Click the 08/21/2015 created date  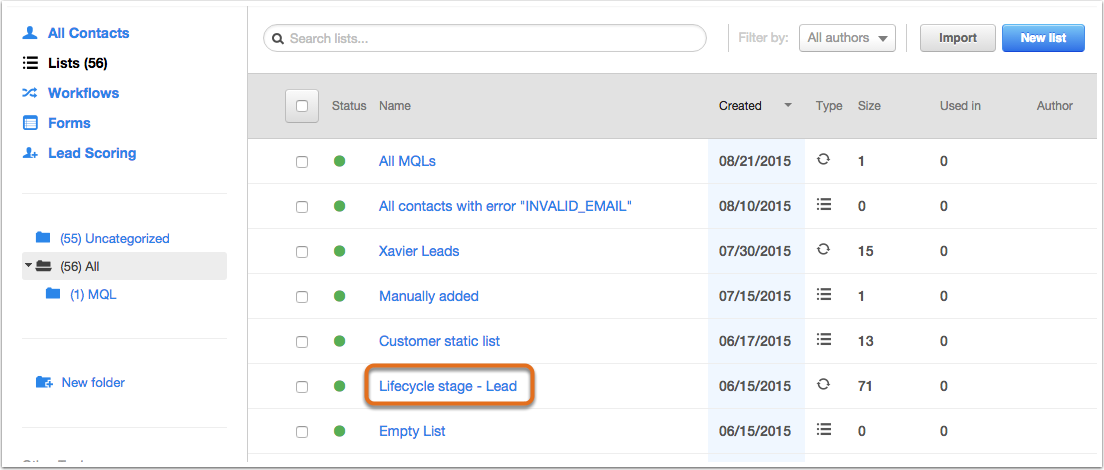(x=755, y=161)
